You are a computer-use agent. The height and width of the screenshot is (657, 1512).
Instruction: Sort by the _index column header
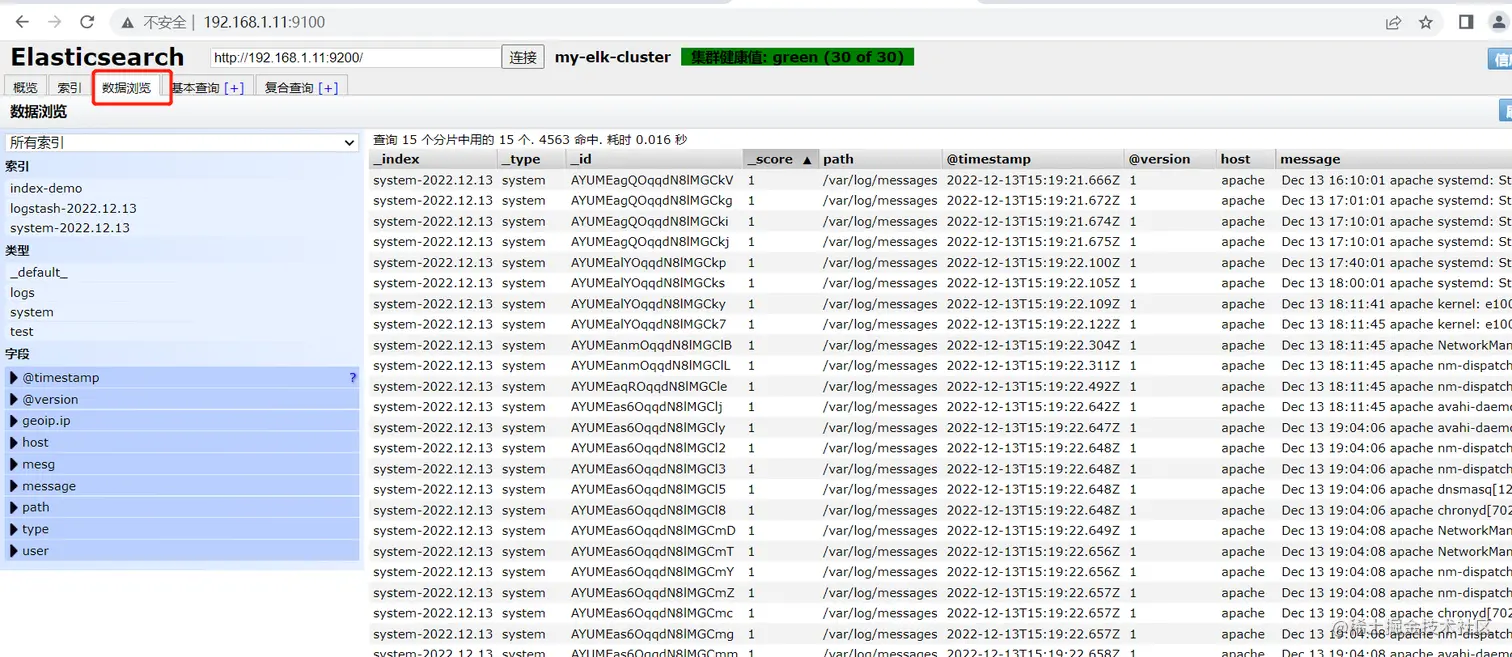(x=434, y=159)
